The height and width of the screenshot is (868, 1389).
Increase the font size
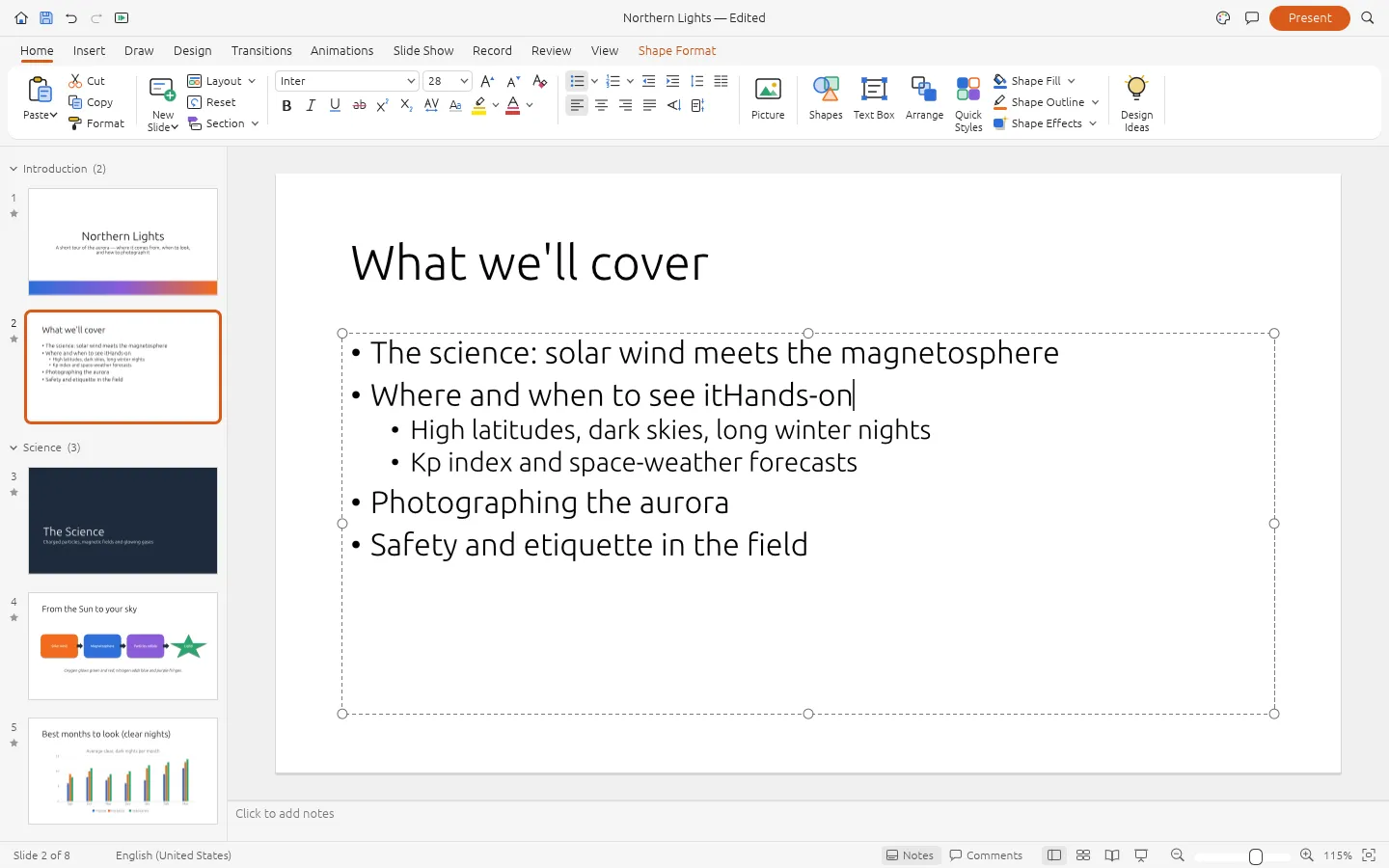[x=487, y=81]
